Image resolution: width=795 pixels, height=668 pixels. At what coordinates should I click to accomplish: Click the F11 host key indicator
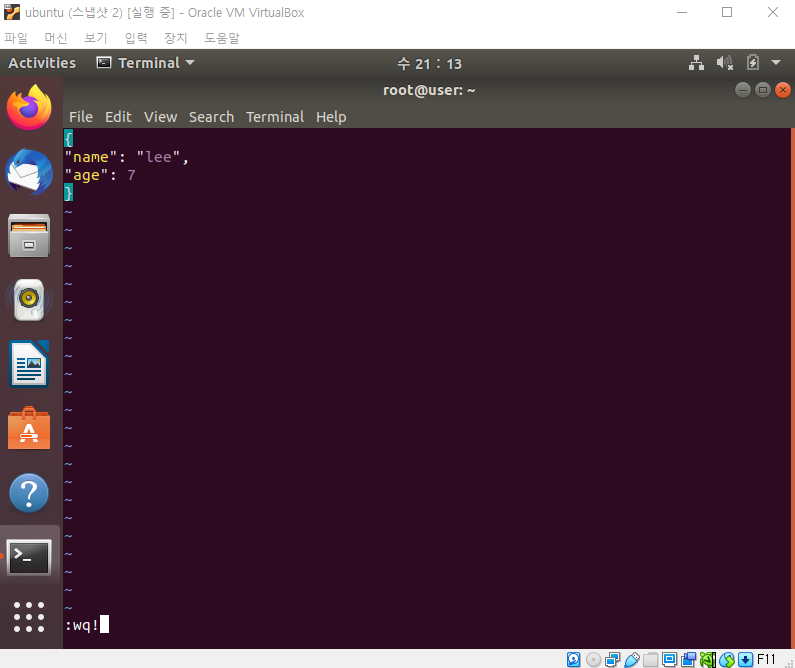pyautogui.click(x=766, y=659)
